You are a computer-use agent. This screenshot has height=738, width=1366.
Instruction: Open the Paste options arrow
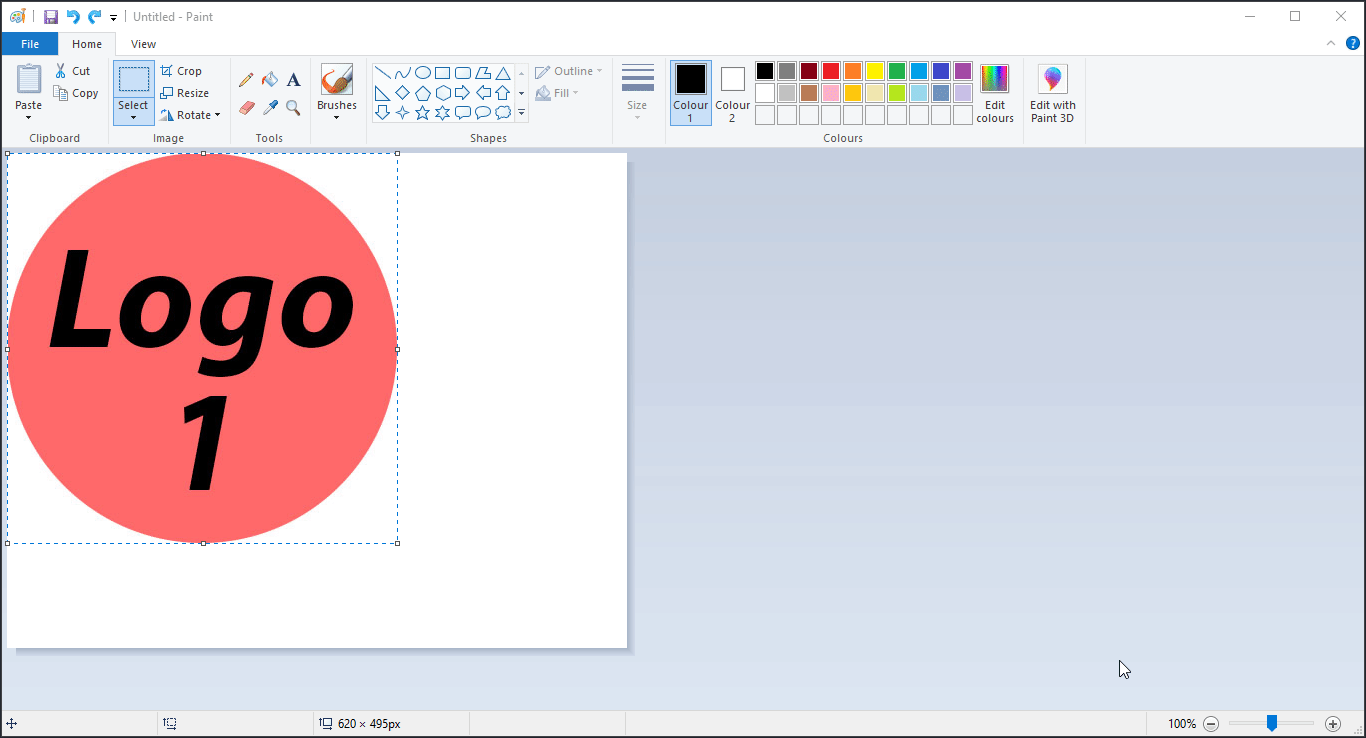click(x=29, y=117)
